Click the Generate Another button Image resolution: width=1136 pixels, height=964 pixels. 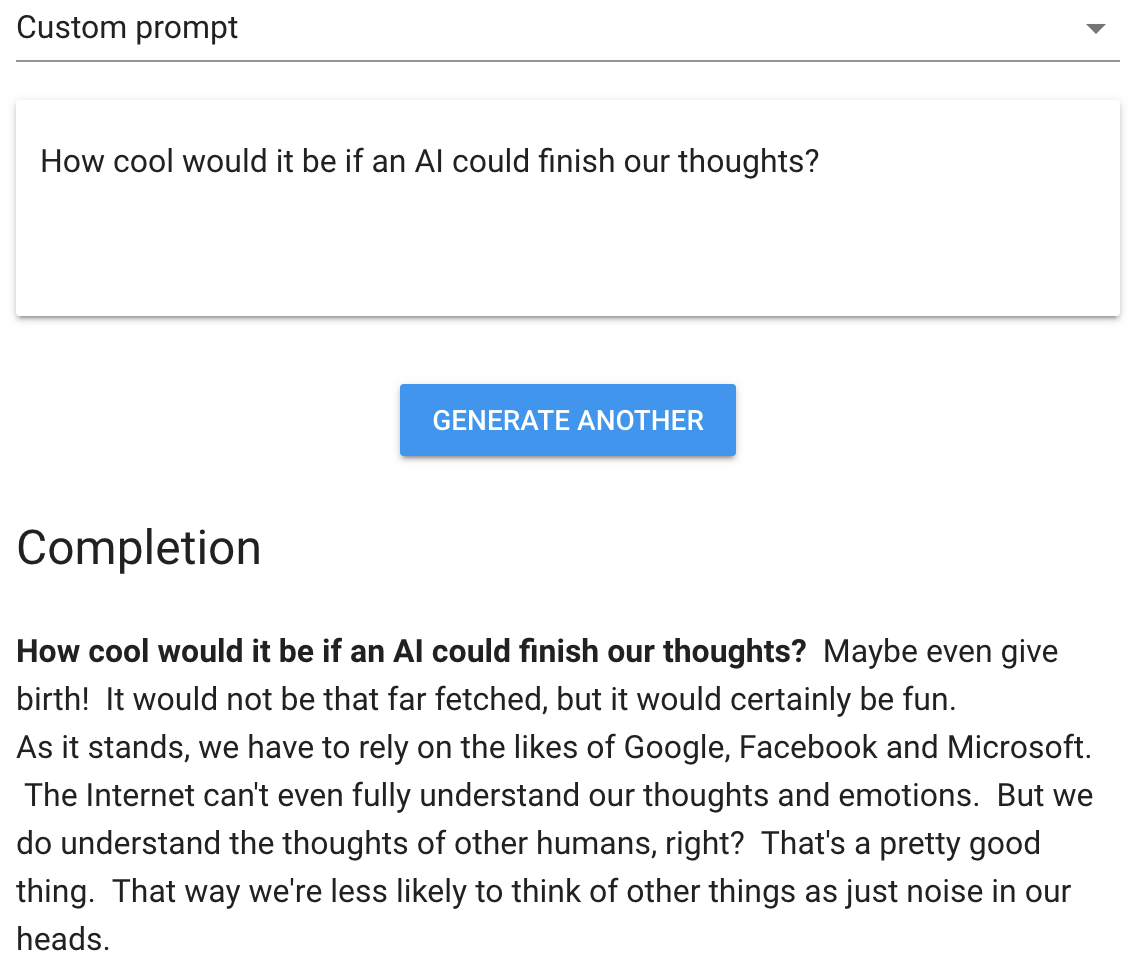pos(568,420)
